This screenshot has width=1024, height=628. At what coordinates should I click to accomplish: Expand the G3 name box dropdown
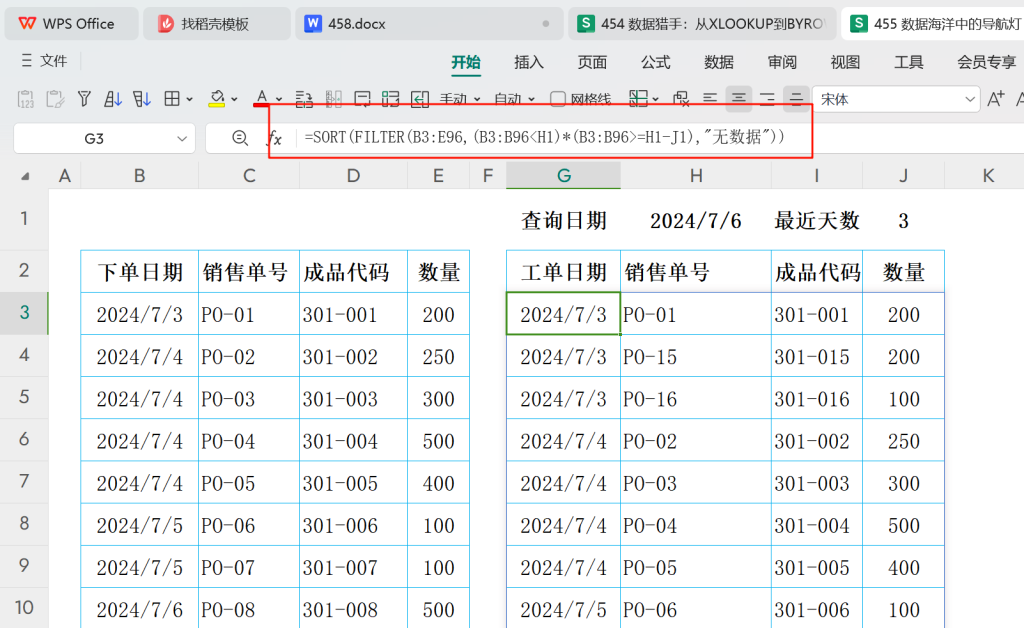[x=182, y=138]
